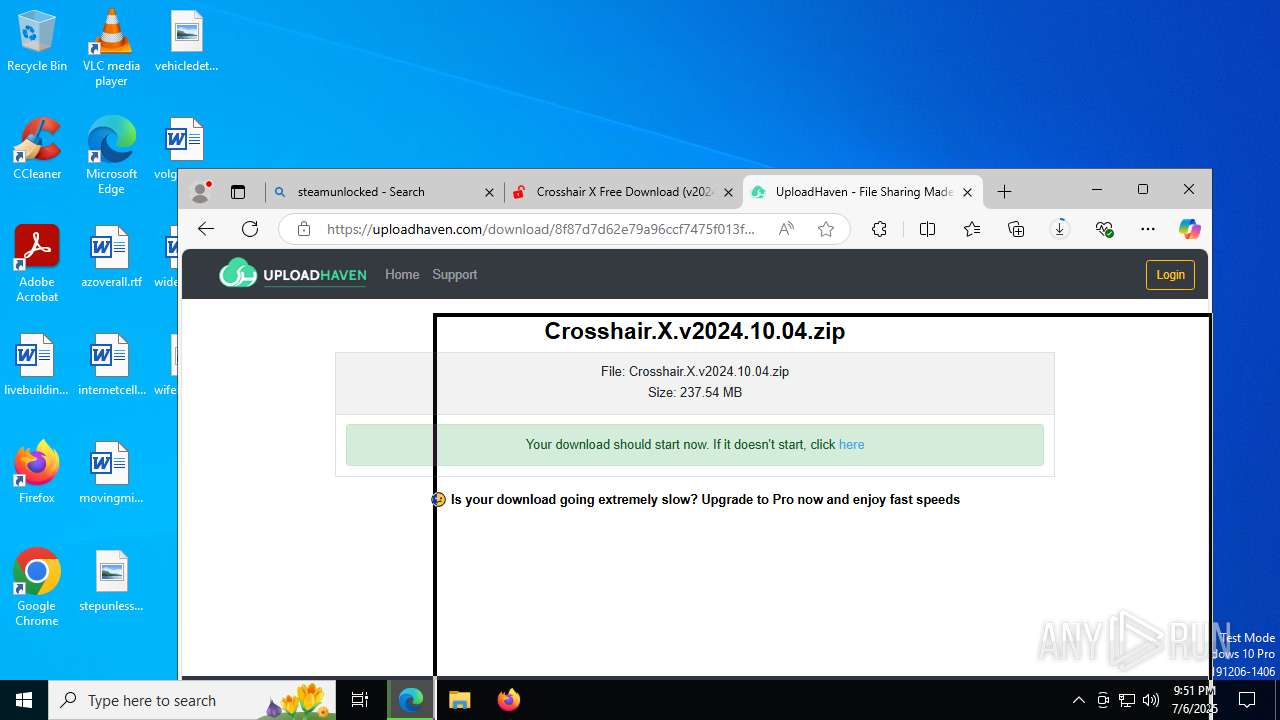Refresh the UploadHaven page
The height and width of the screenshot is (720, 1280).
coord(250,229)
